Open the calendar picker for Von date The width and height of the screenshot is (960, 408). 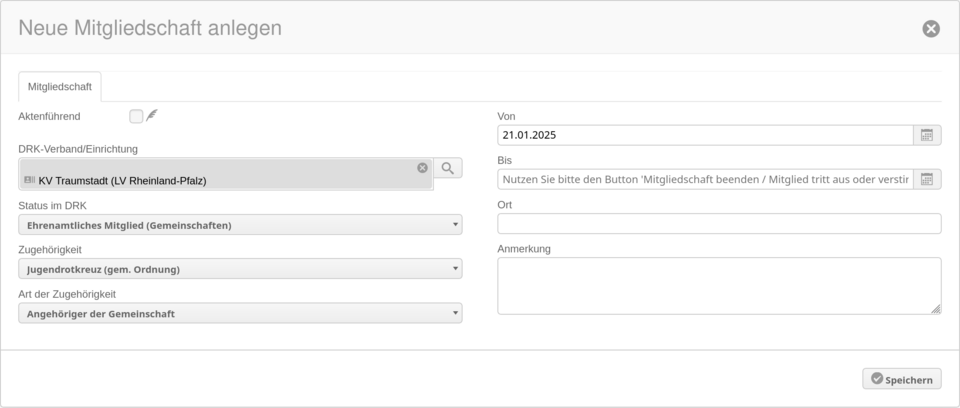coord(927,135)
